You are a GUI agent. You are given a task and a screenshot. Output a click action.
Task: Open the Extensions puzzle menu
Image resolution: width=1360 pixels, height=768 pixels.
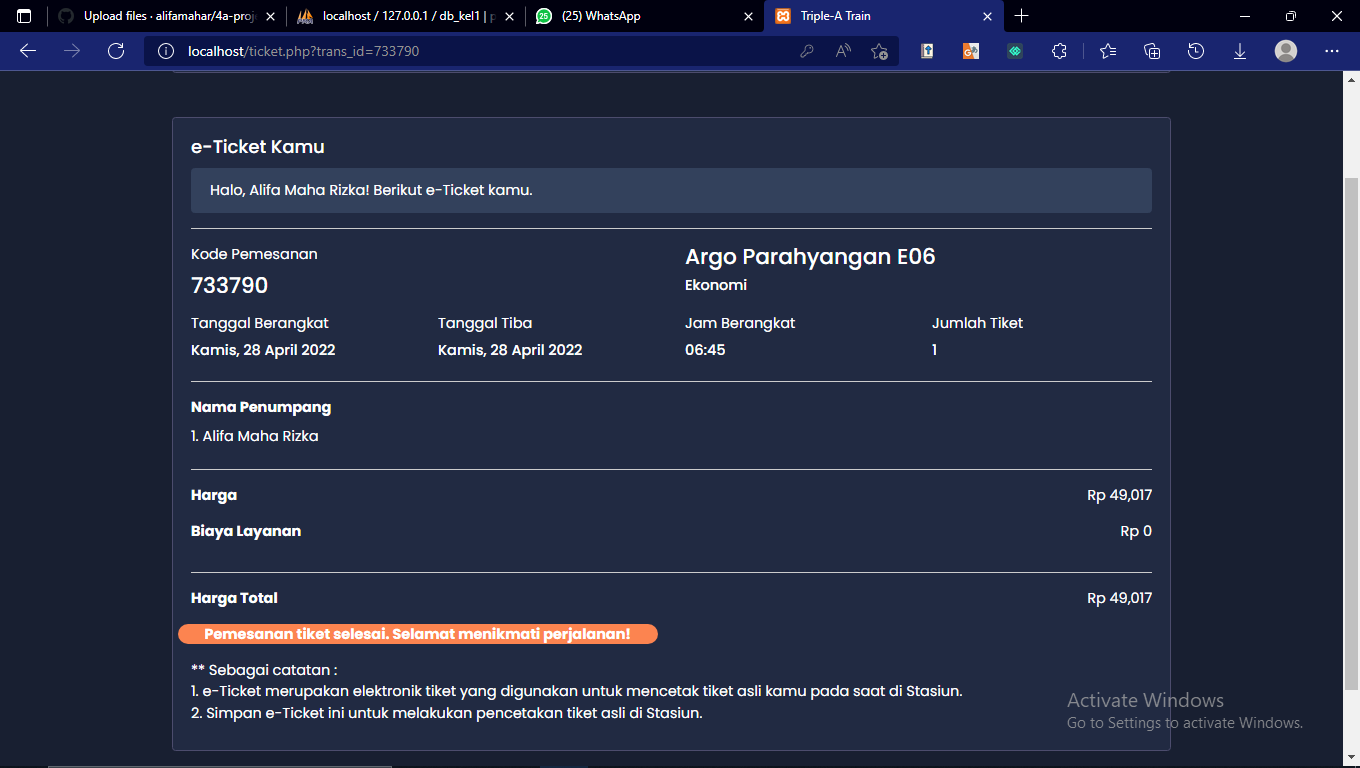[1059, 50]
